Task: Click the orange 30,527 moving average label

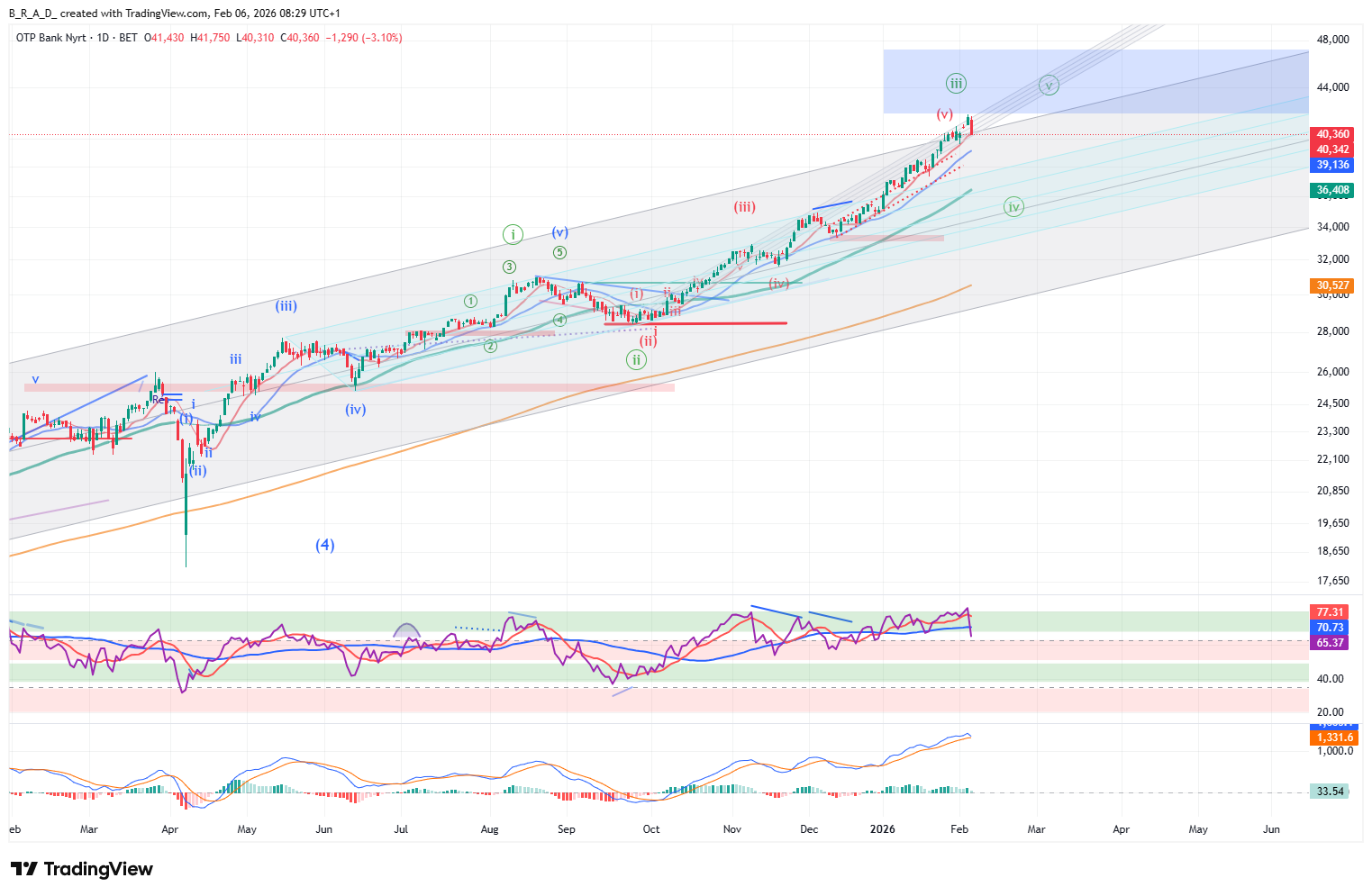Action: click(1332, 285)
